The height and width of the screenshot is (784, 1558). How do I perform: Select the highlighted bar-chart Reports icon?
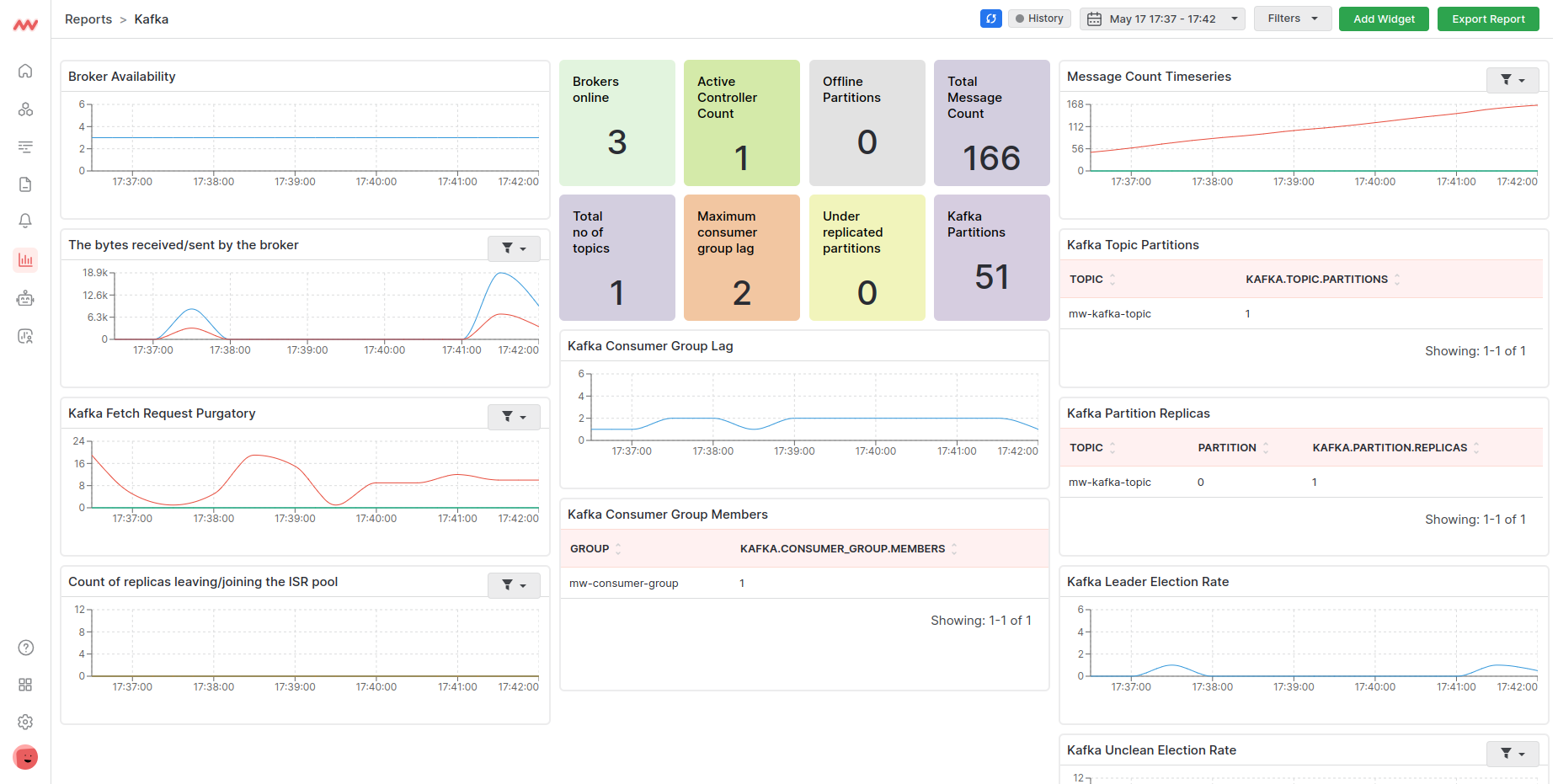25,259
